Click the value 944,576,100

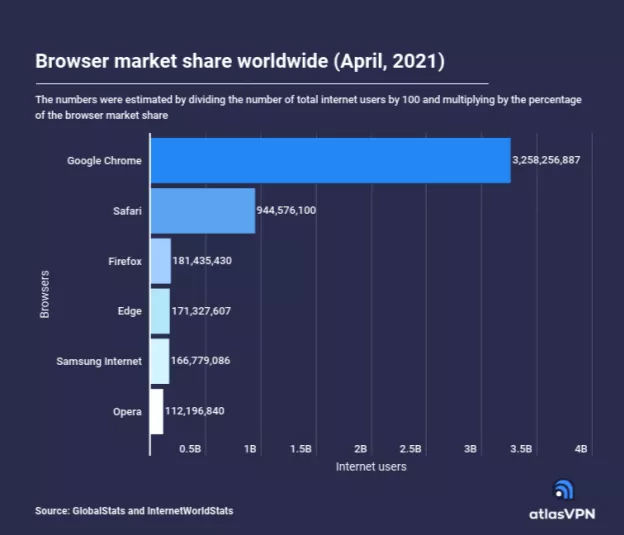[287, 210]
